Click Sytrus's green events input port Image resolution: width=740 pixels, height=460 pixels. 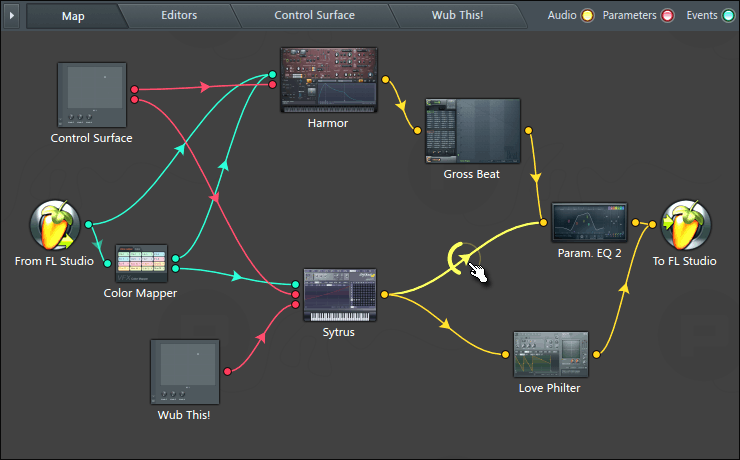[x=295, y=284]
